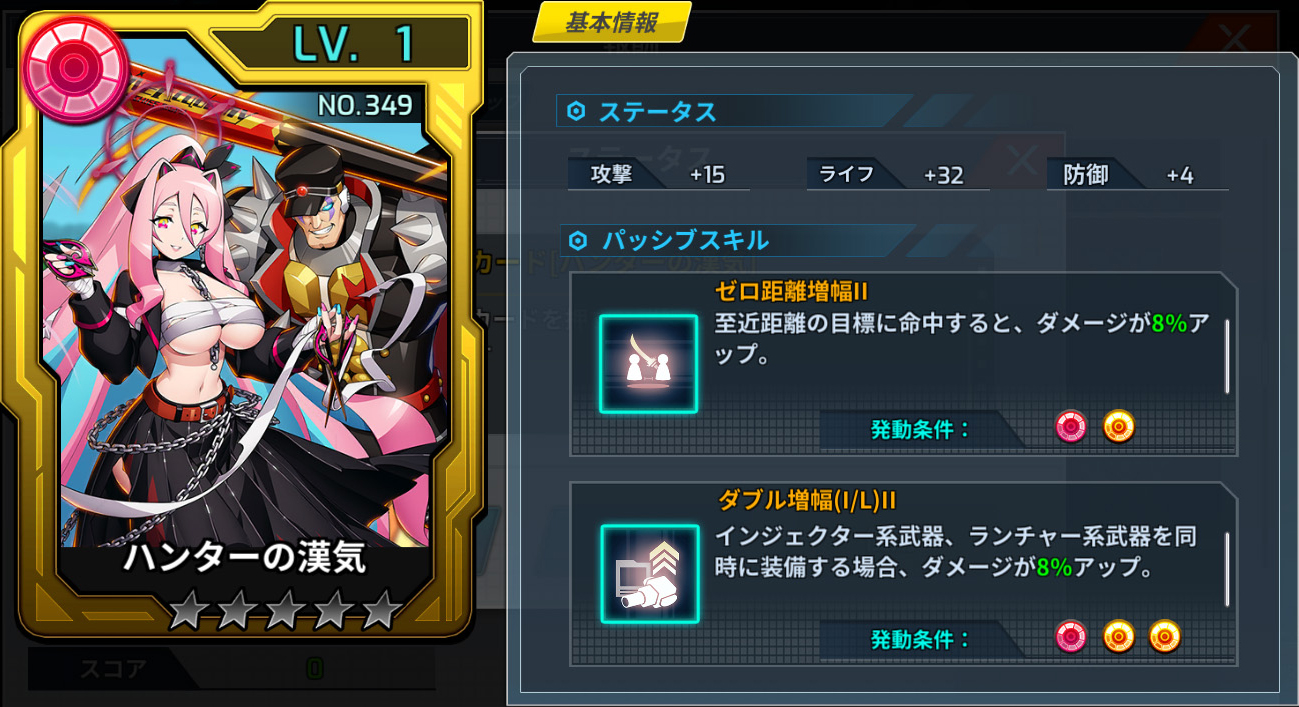Screen dimensions: 1299x707
Task: Click hexagon icon beside ステータス header
Action: [x=576, y=111]
